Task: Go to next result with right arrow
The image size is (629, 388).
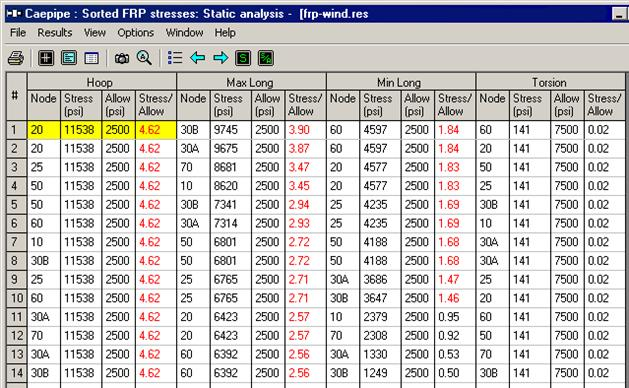Action: (x=220, y=58)
